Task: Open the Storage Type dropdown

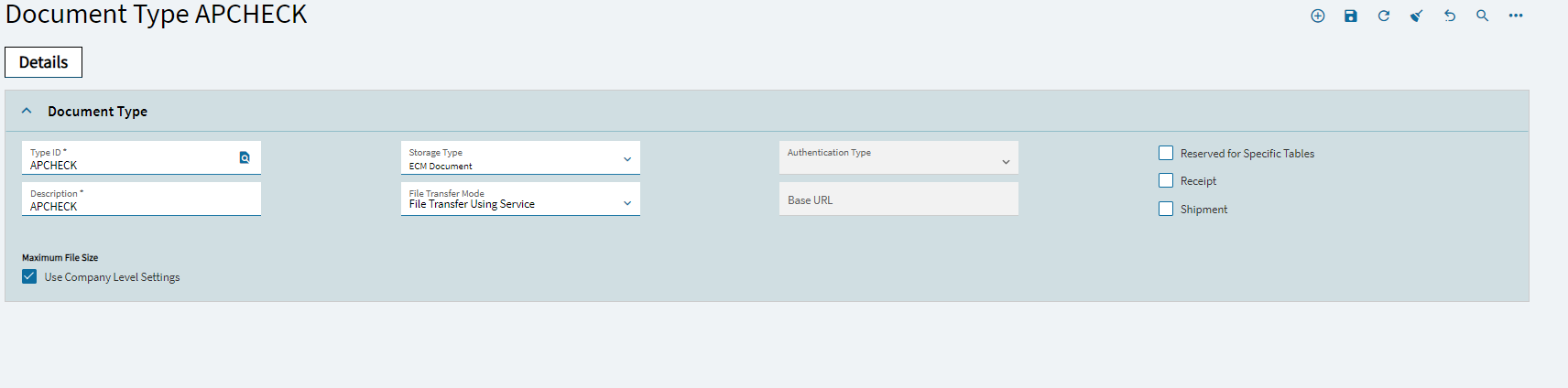Action: point(520,157)
